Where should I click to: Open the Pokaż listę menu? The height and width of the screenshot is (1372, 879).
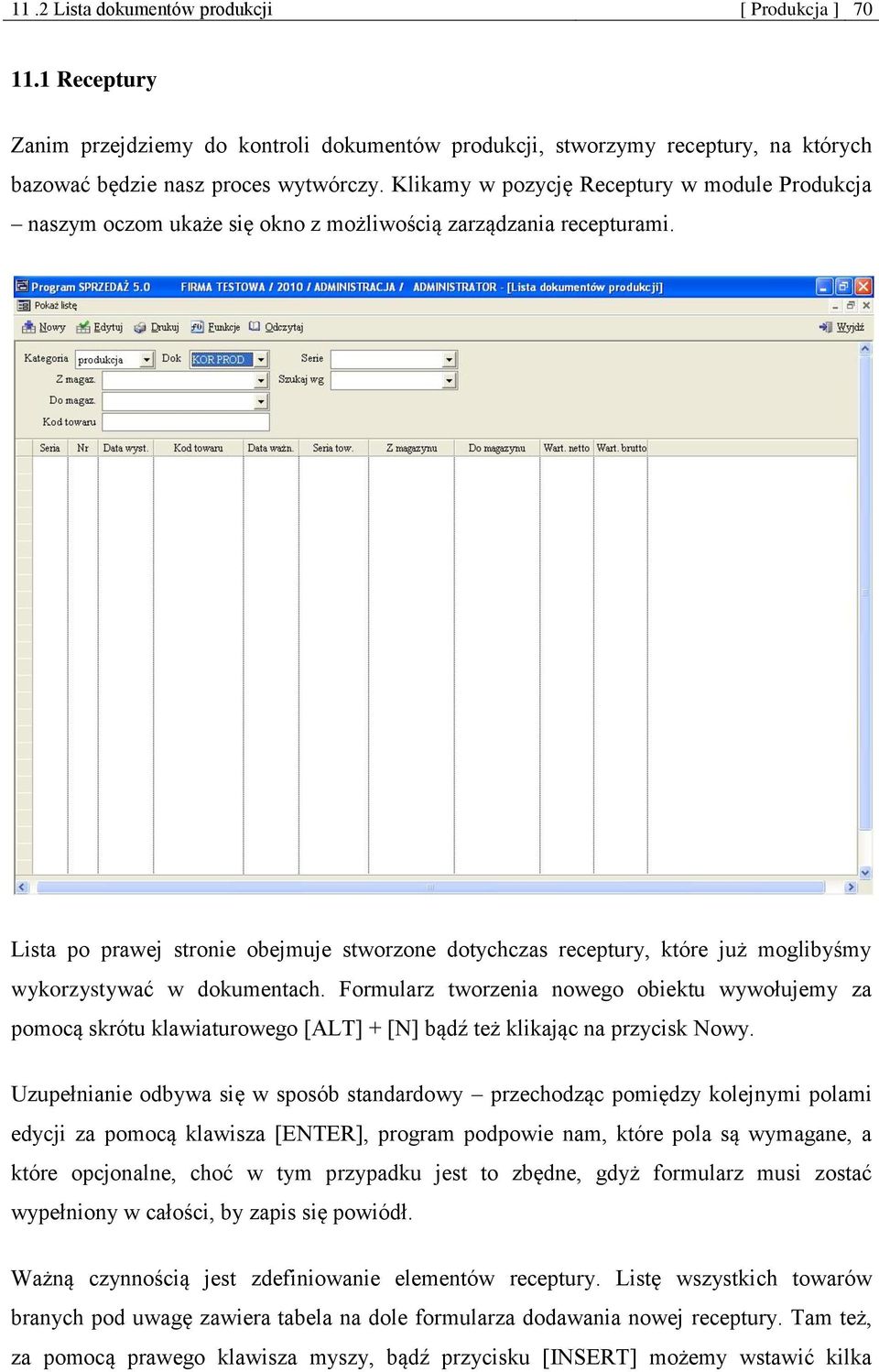tap(55, 306)
